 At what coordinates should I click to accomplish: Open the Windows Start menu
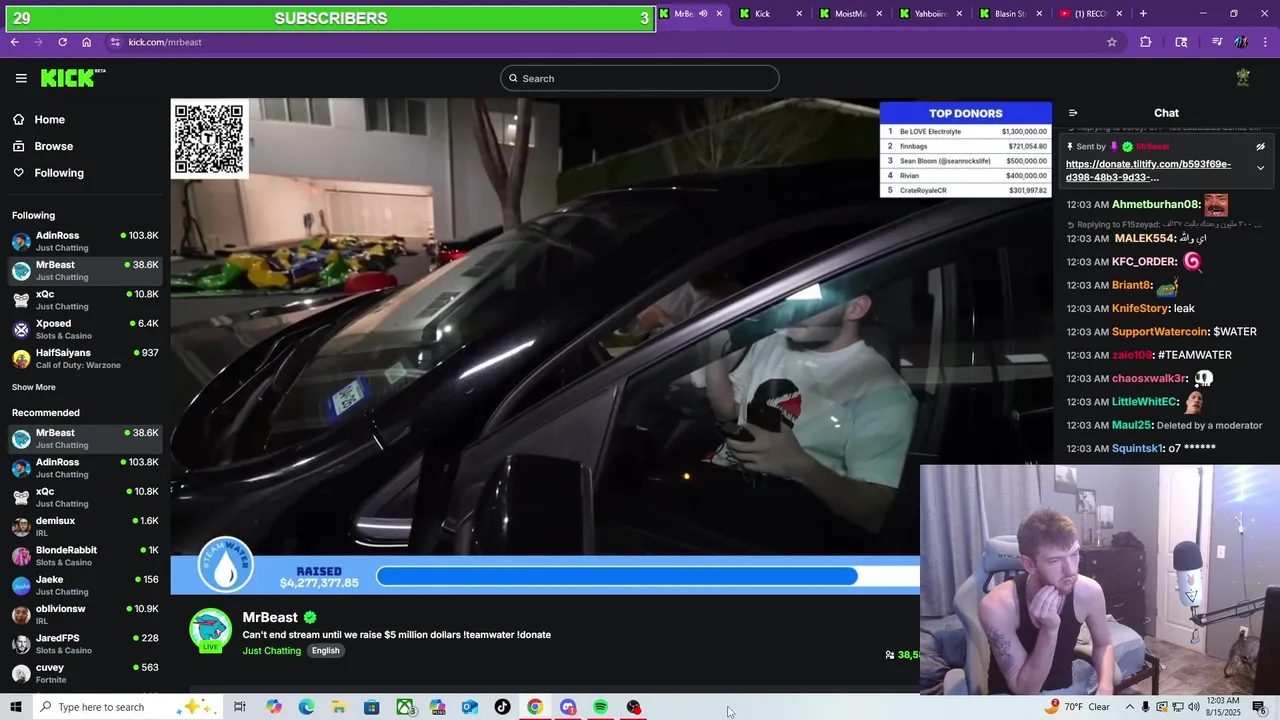(15, 707)
